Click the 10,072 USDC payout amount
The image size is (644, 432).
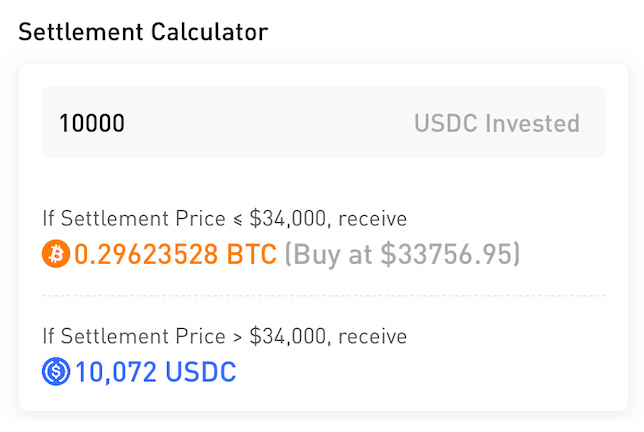pos(156,372)
